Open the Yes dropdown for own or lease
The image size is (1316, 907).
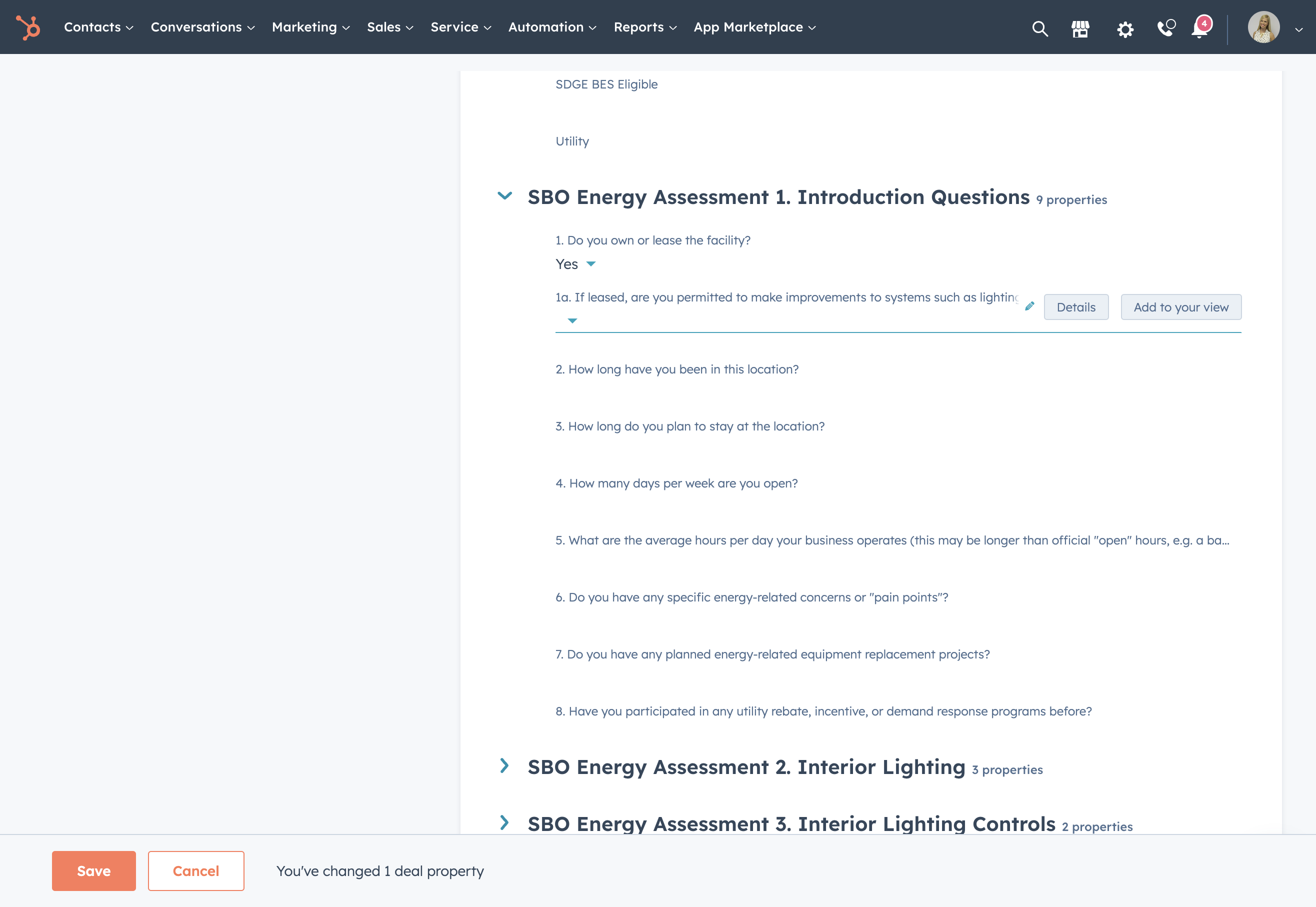575,264
